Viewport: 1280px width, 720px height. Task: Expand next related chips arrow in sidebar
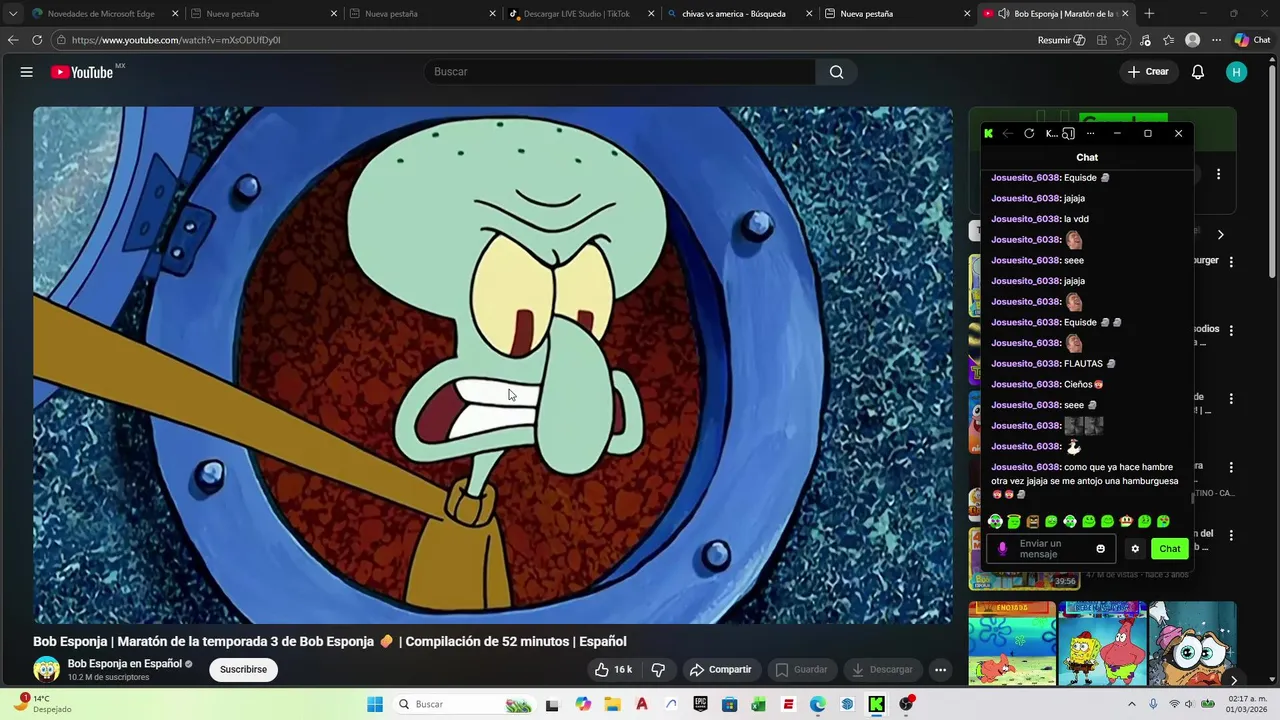pos(1220,235)
